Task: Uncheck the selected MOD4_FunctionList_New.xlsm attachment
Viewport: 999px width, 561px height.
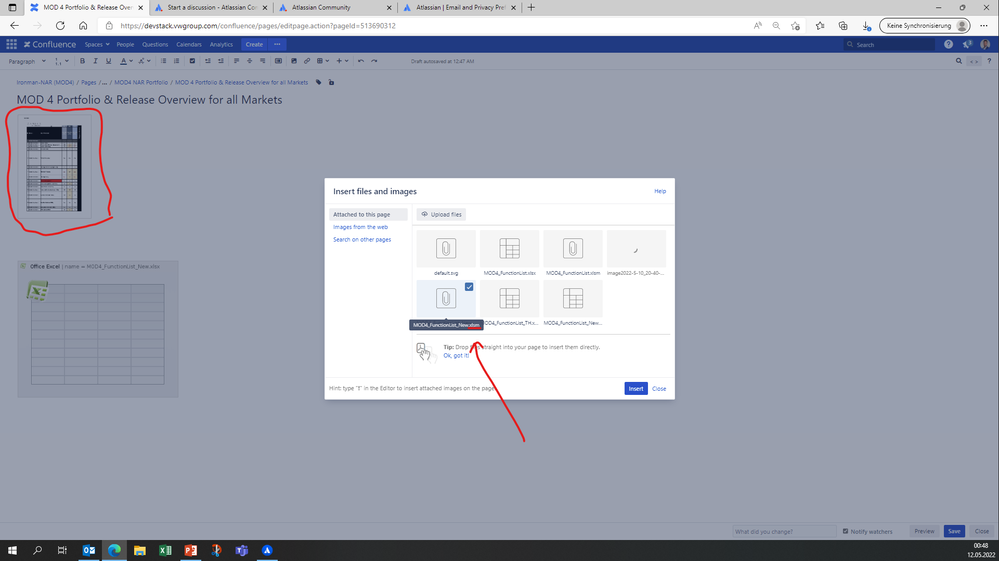Action: coord(469,287)
